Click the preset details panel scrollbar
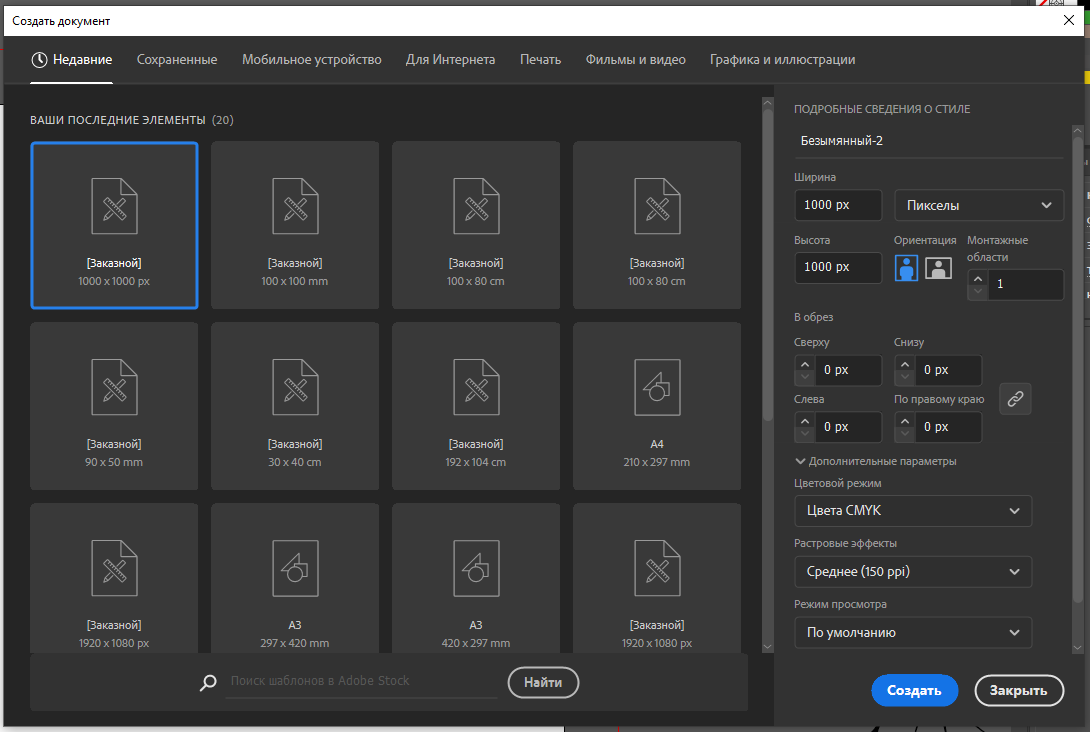Viewport: 1090px width, 732px height. tap(1077, 368)
